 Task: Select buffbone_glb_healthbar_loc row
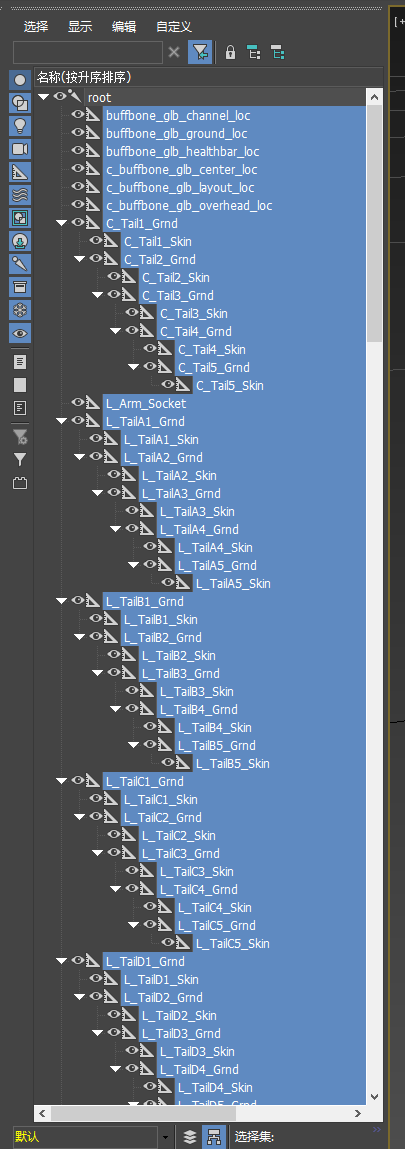182,151
